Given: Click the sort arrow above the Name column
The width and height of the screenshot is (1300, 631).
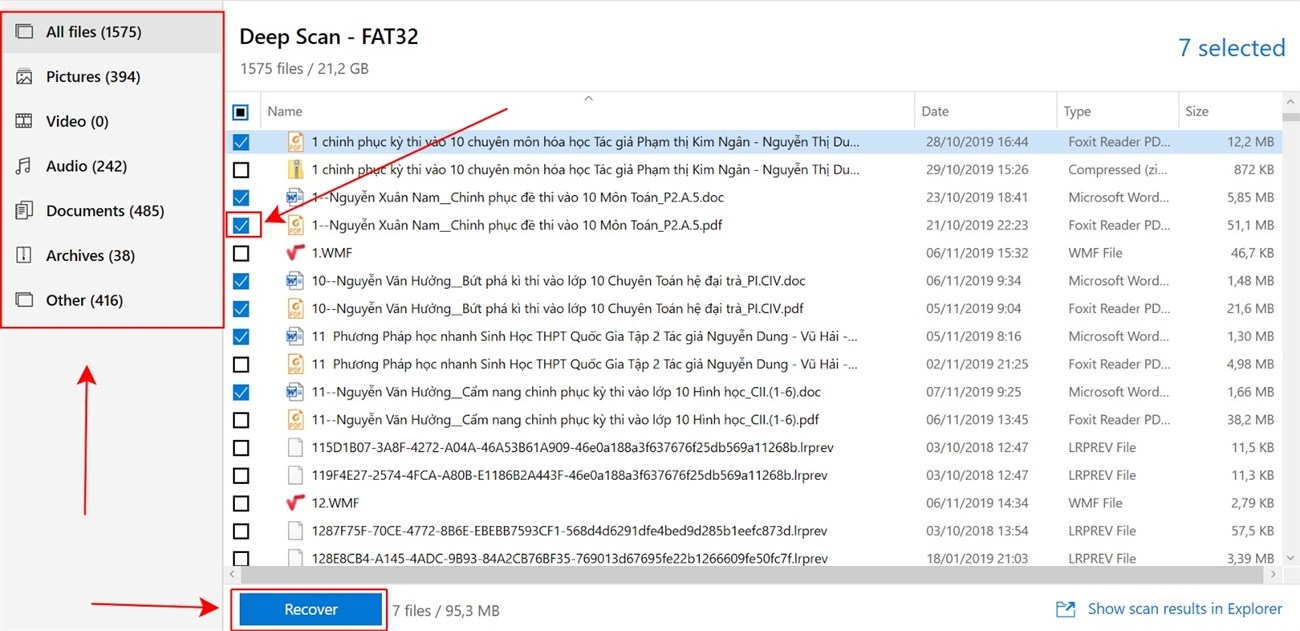Looking at the screenshot, I should (x=588, y=98).
